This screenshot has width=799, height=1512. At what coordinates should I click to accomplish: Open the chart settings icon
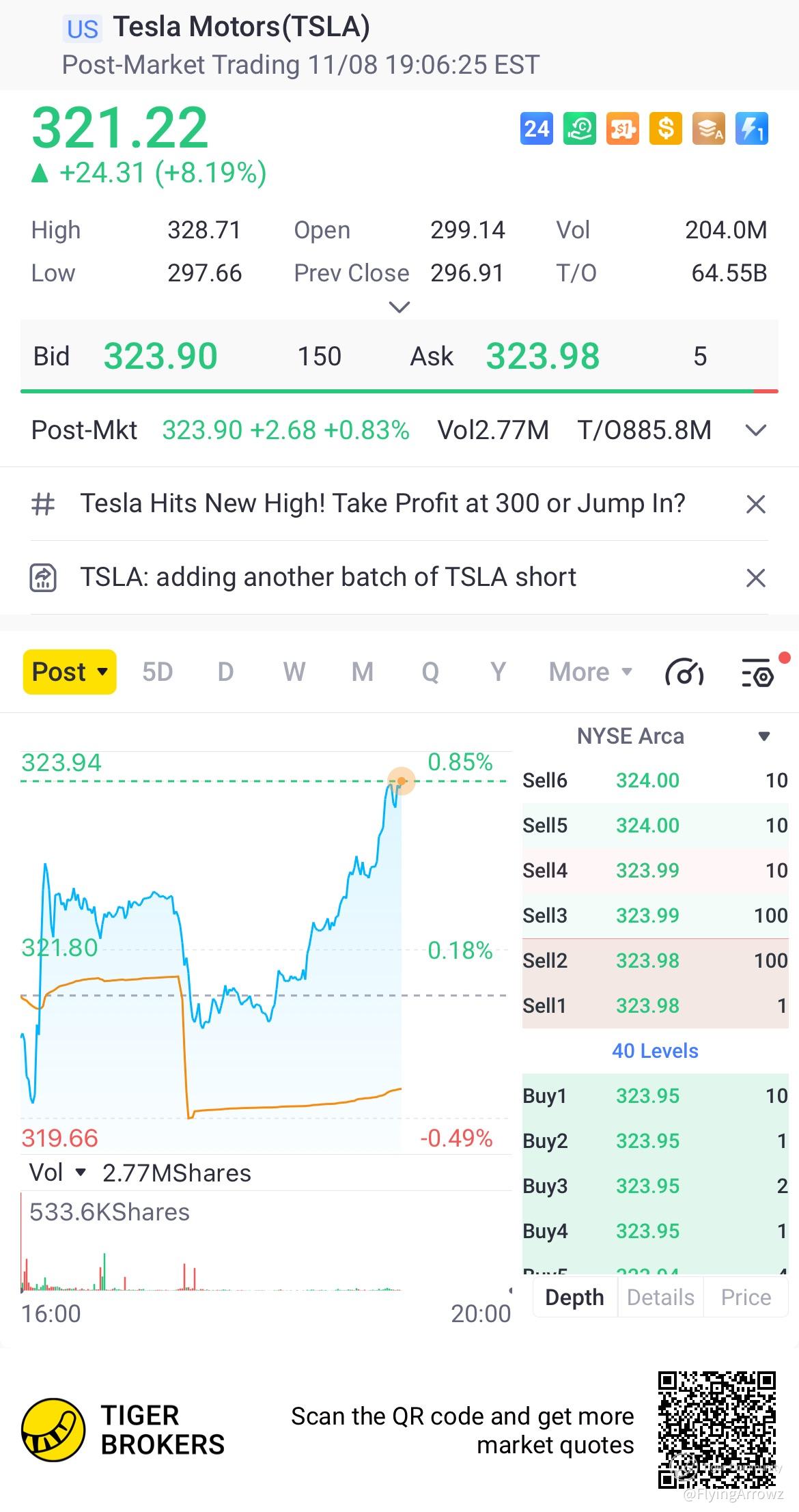757,673
